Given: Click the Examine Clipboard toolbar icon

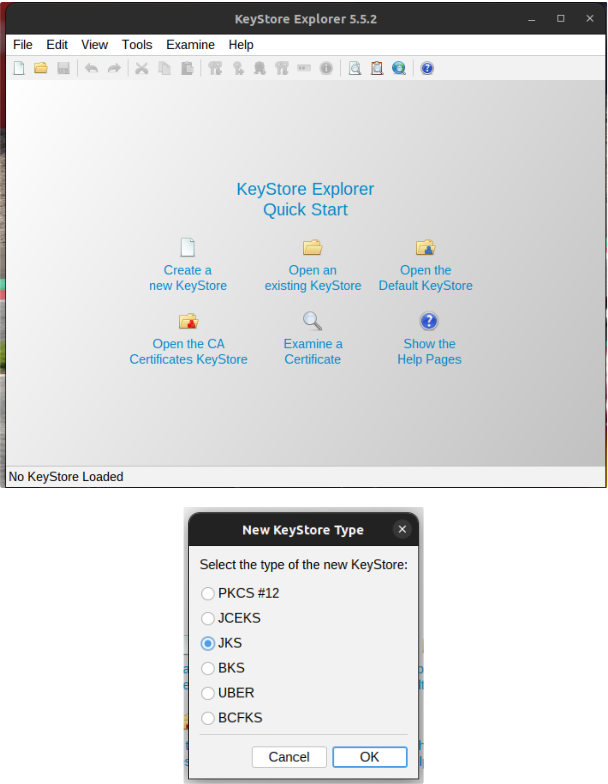Looking at the screenshot, I should (377, 68).
